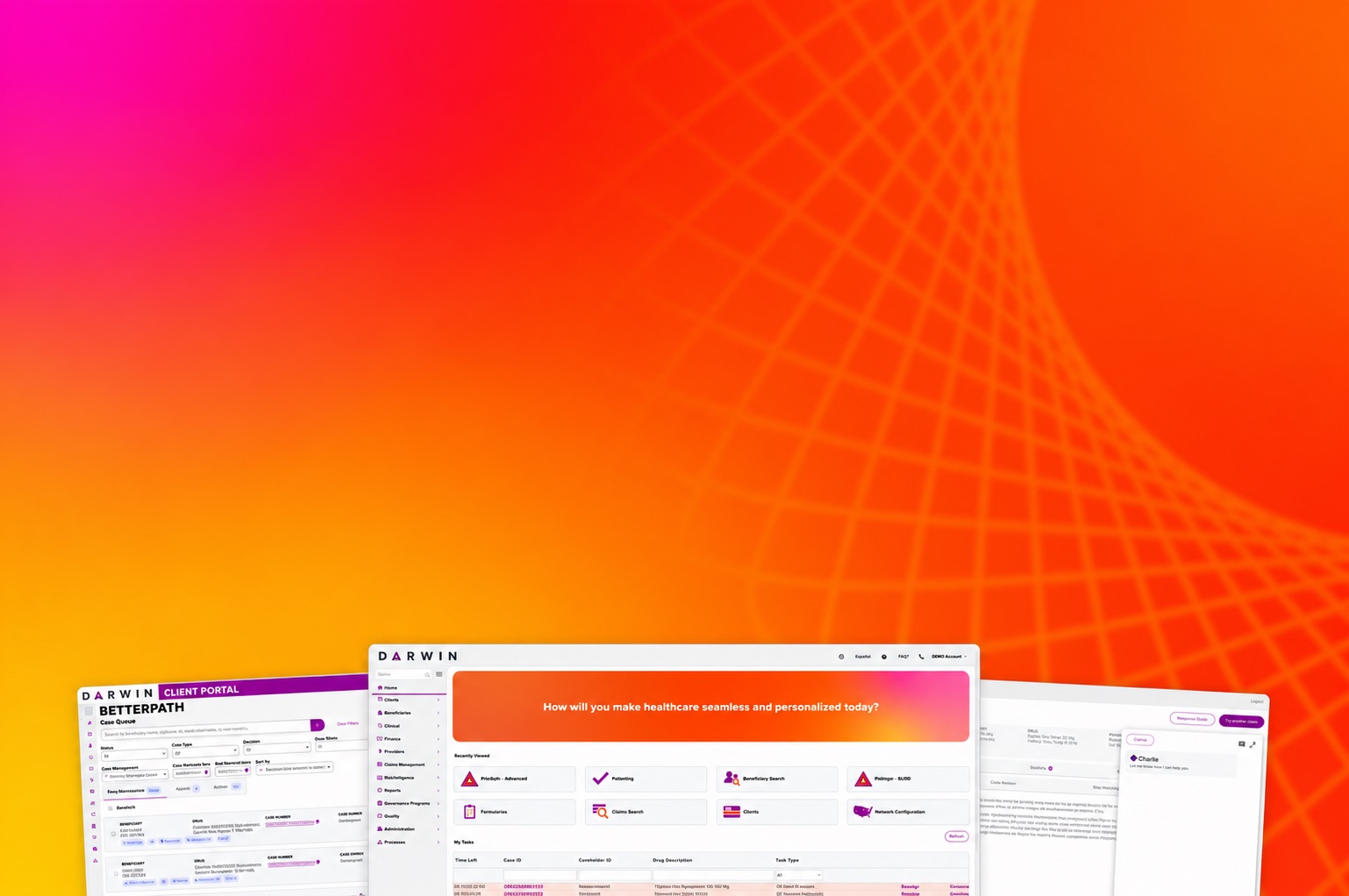1349x896 pixels.
Task: Open the Case Type dropdown in Case Queue
Action: tap(205, 751)
